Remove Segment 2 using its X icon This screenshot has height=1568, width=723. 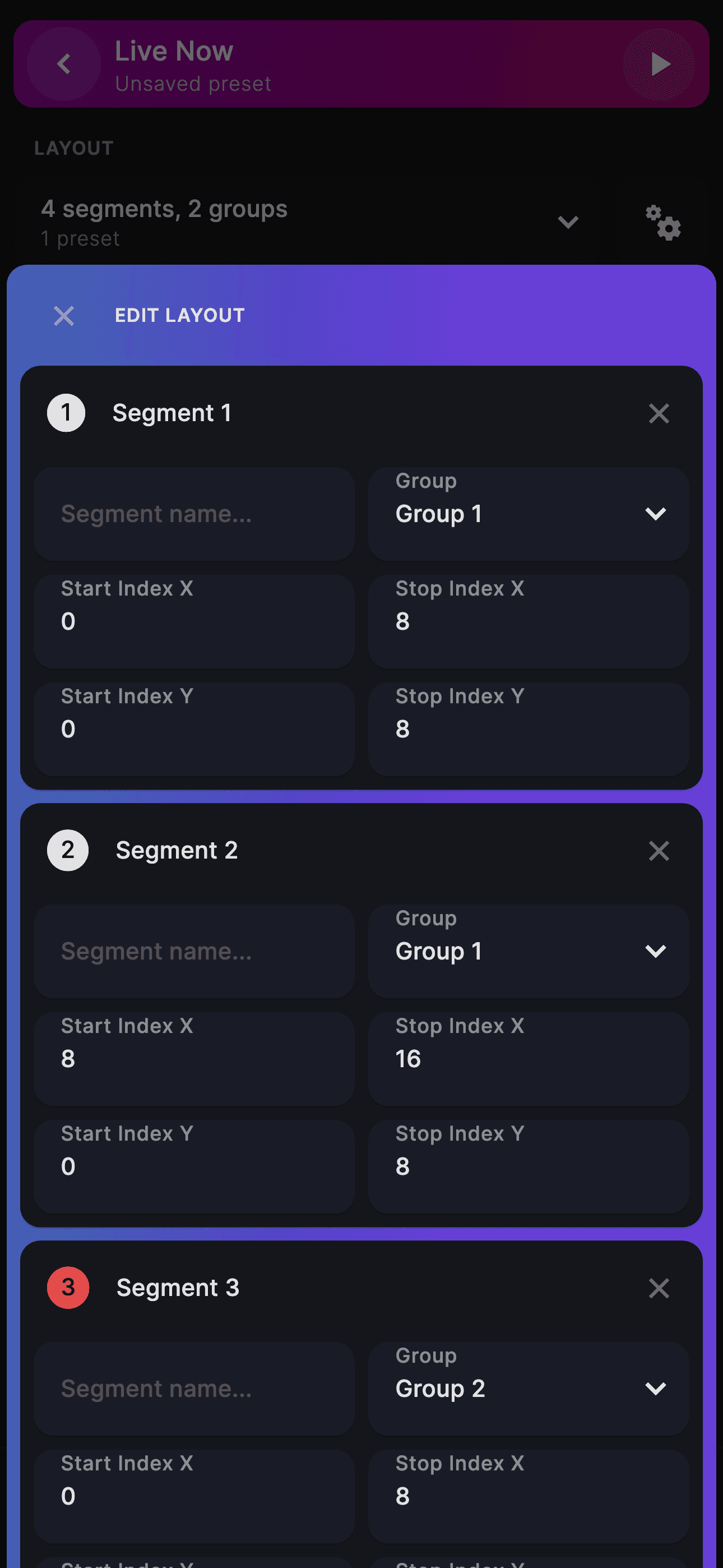tap(659, 850)
